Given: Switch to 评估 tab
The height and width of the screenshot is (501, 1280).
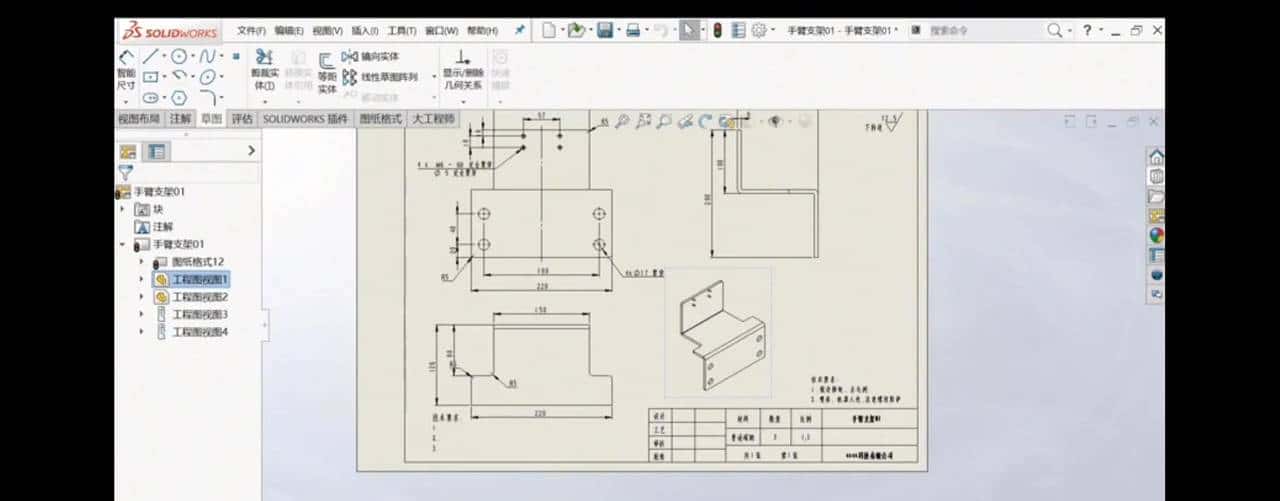Looking at the screenshot, I should 242,119.
